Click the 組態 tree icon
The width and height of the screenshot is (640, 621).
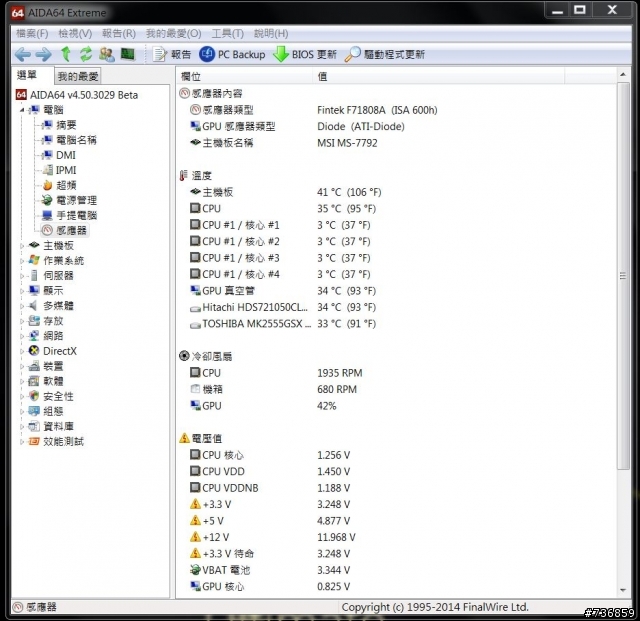pos(34,411)
